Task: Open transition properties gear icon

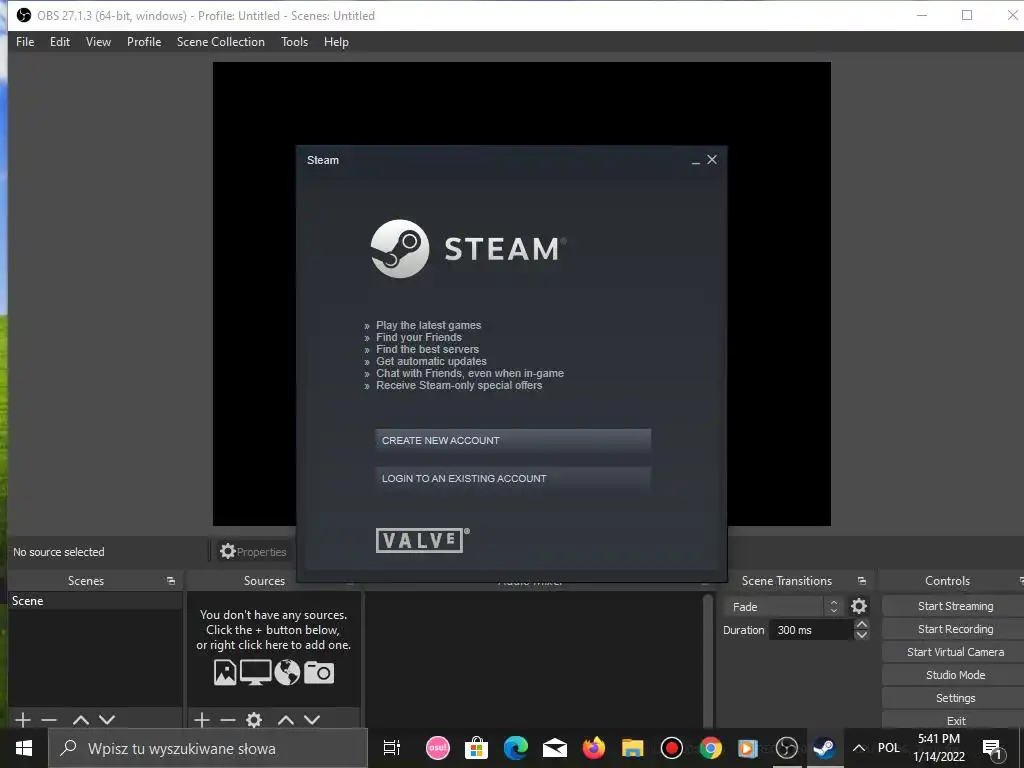Action: click(x=859, y=606)
